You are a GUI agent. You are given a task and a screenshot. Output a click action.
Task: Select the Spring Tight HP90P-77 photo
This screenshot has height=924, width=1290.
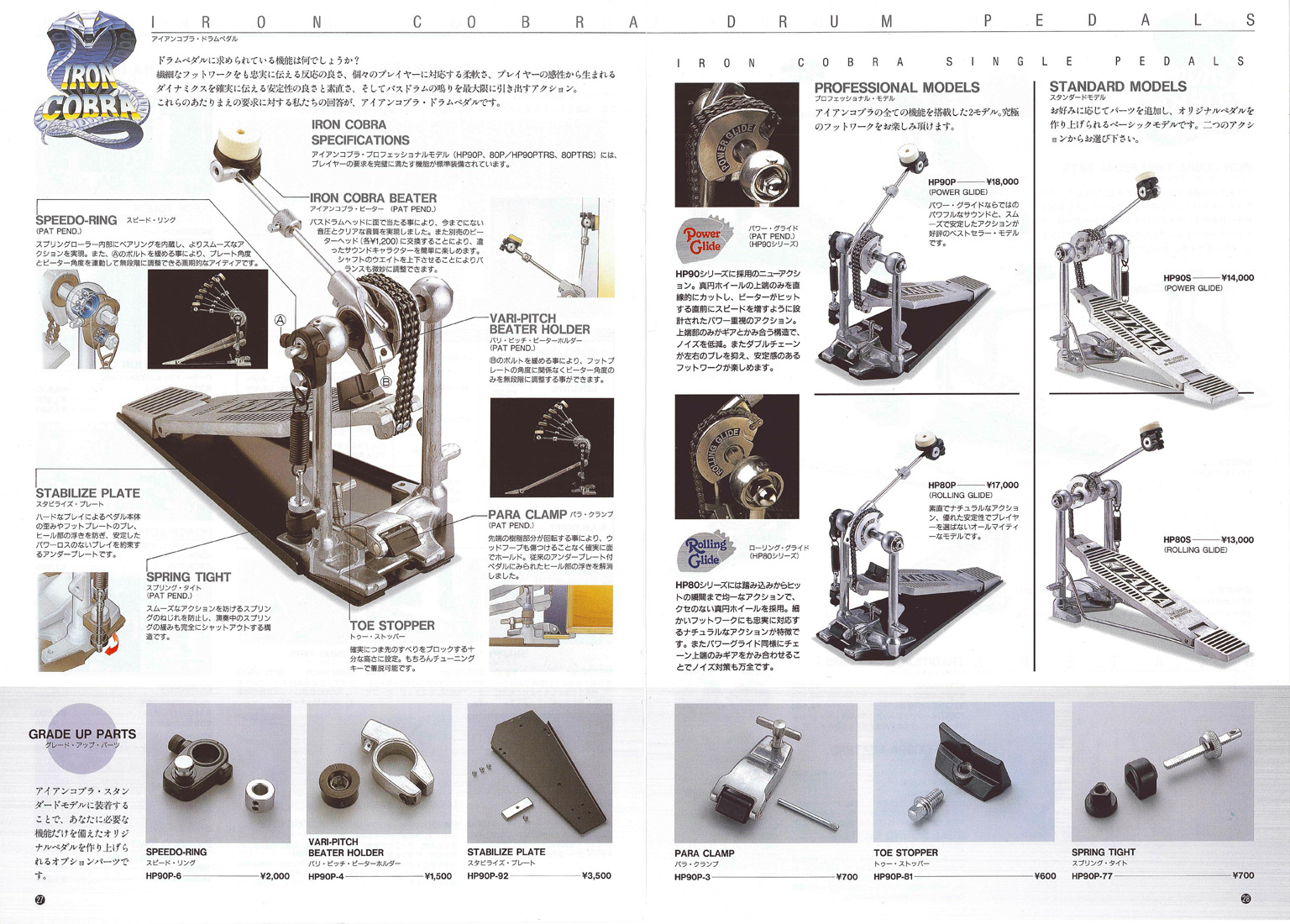pos(1162,773)
